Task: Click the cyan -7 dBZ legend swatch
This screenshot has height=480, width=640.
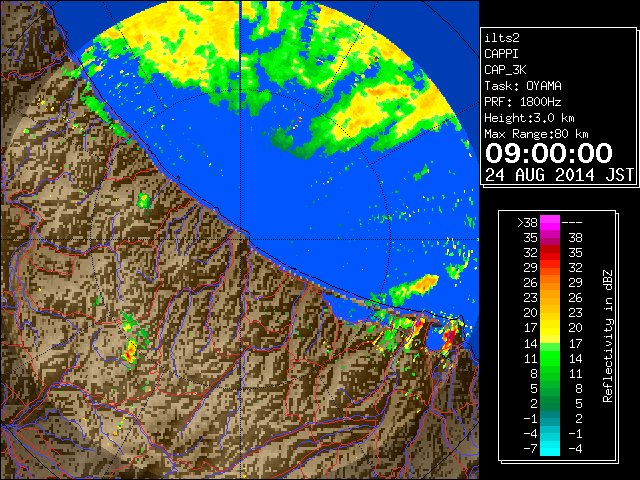Action: [550, 448]
